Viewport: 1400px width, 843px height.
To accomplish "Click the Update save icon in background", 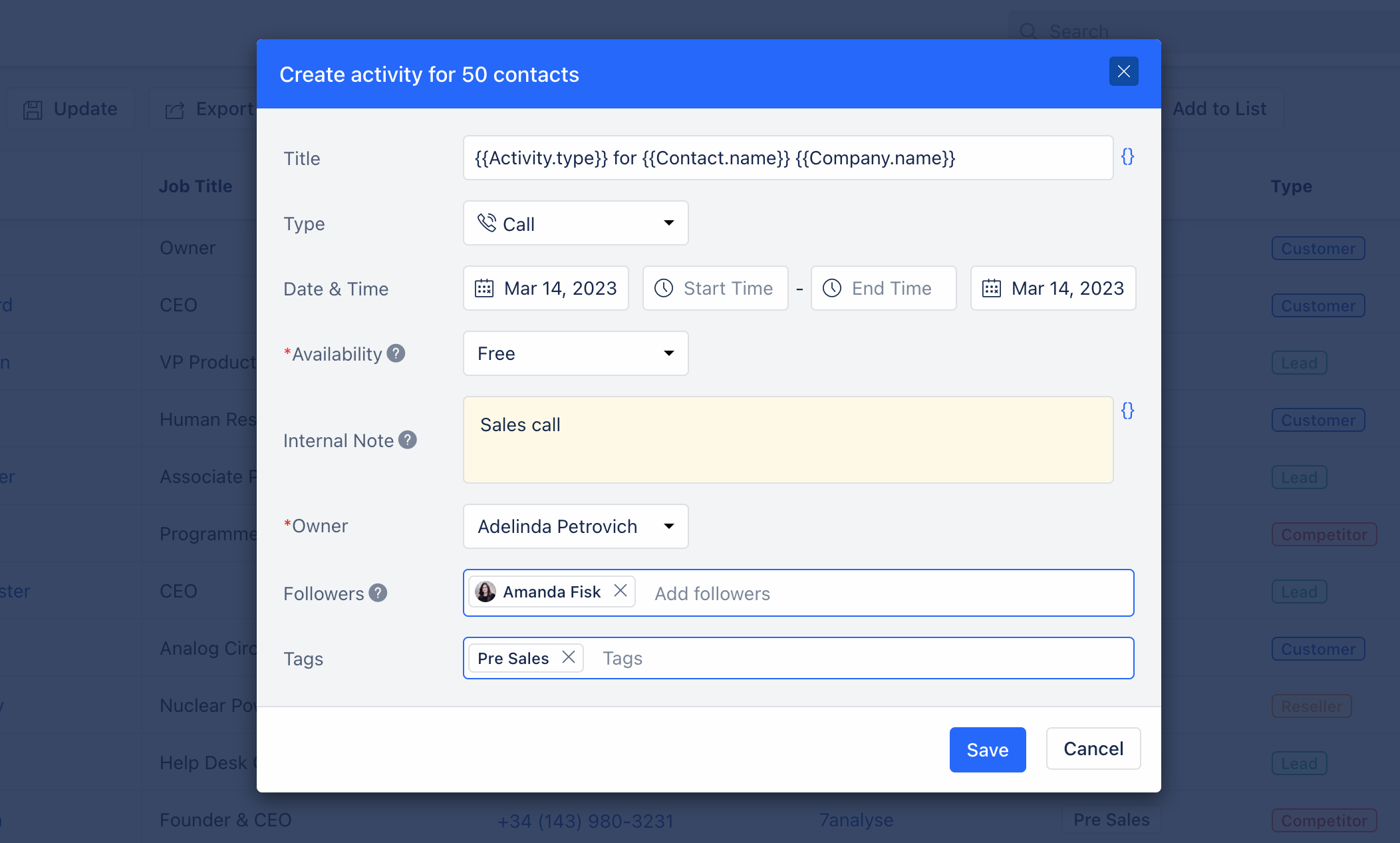I will click(33, 110).
